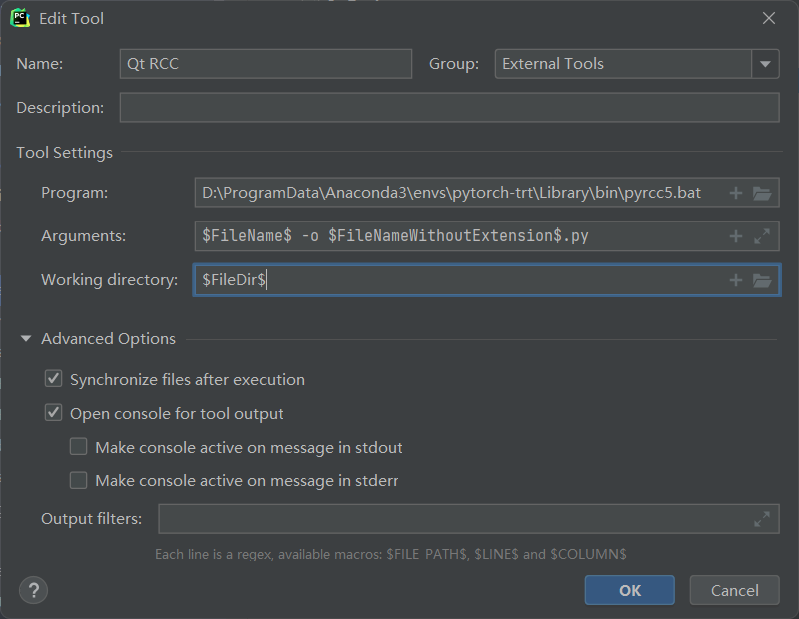Click the Name field containing Qt RCC

coord(265,64)
